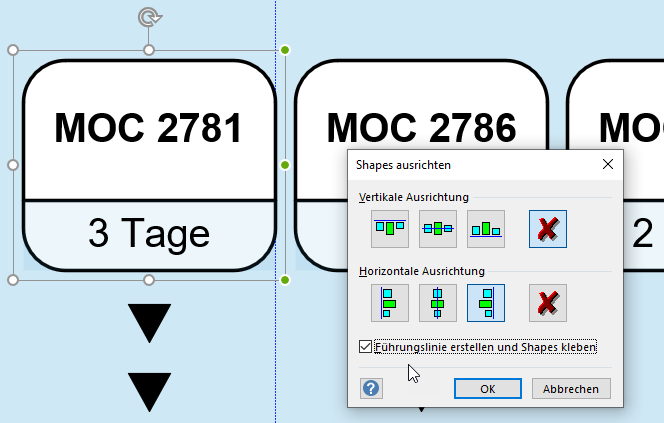Viewport: 664px width, 423px height.
Task: Uncheck Führungslinie erstellen und Shapes kleben
Action: coord(365,347)
